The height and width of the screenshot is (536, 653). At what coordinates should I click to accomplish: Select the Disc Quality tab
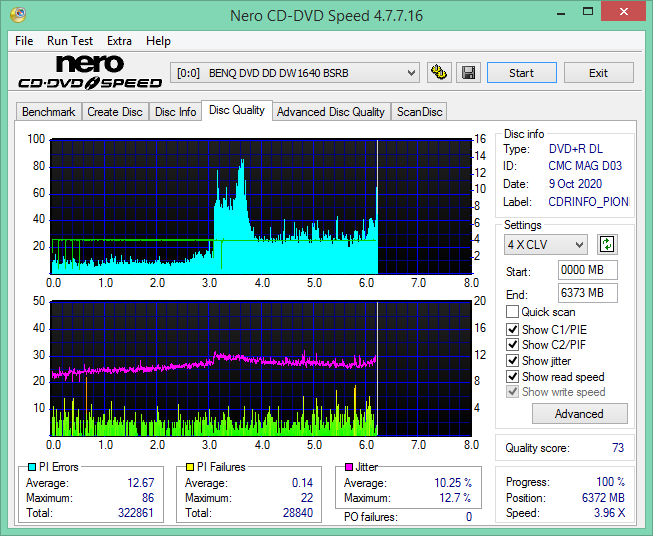pyautogui.click(x=237, y=110)
